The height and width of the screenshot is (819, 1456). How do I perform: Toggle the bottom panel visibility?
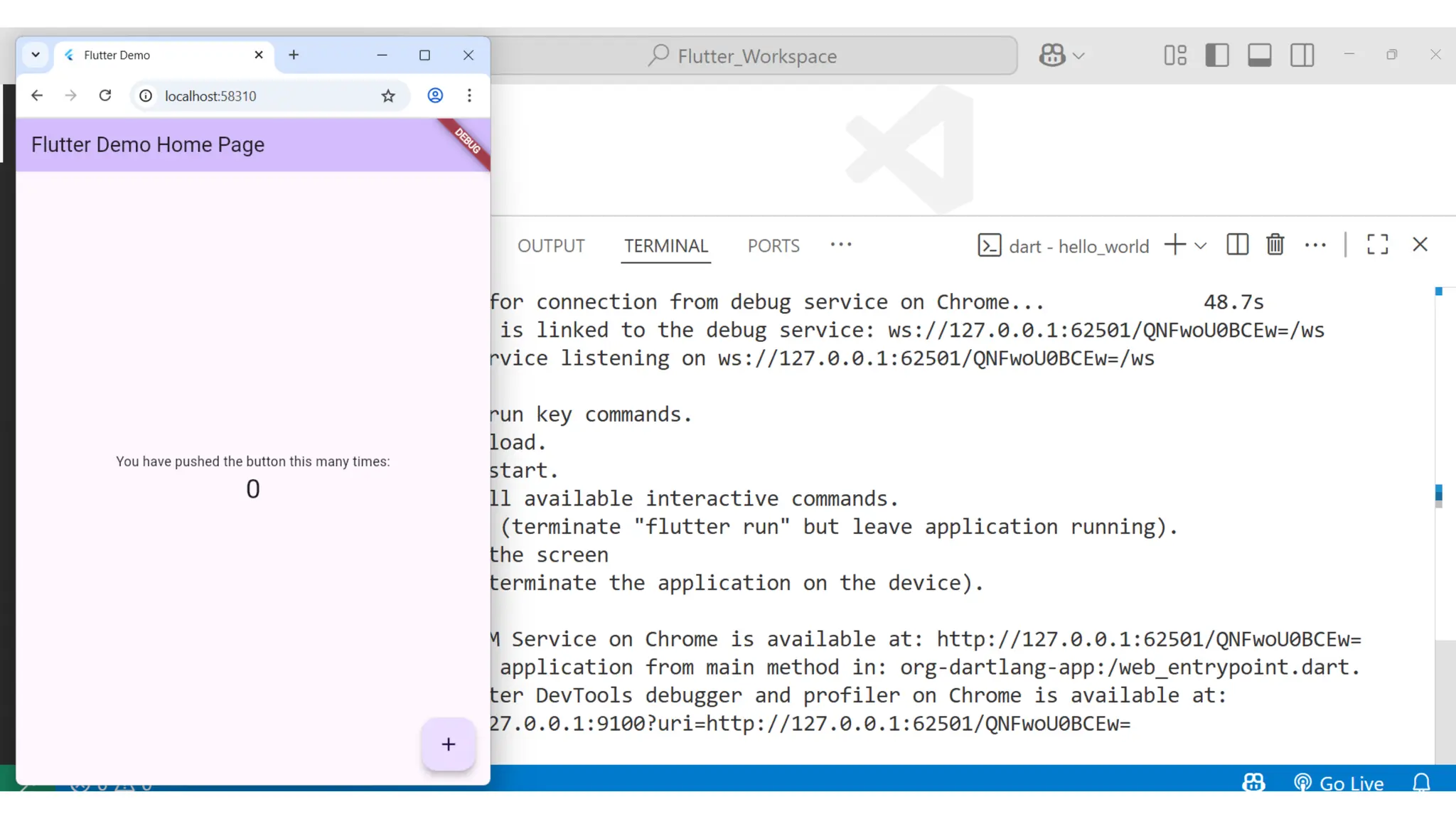point(1259,55)
